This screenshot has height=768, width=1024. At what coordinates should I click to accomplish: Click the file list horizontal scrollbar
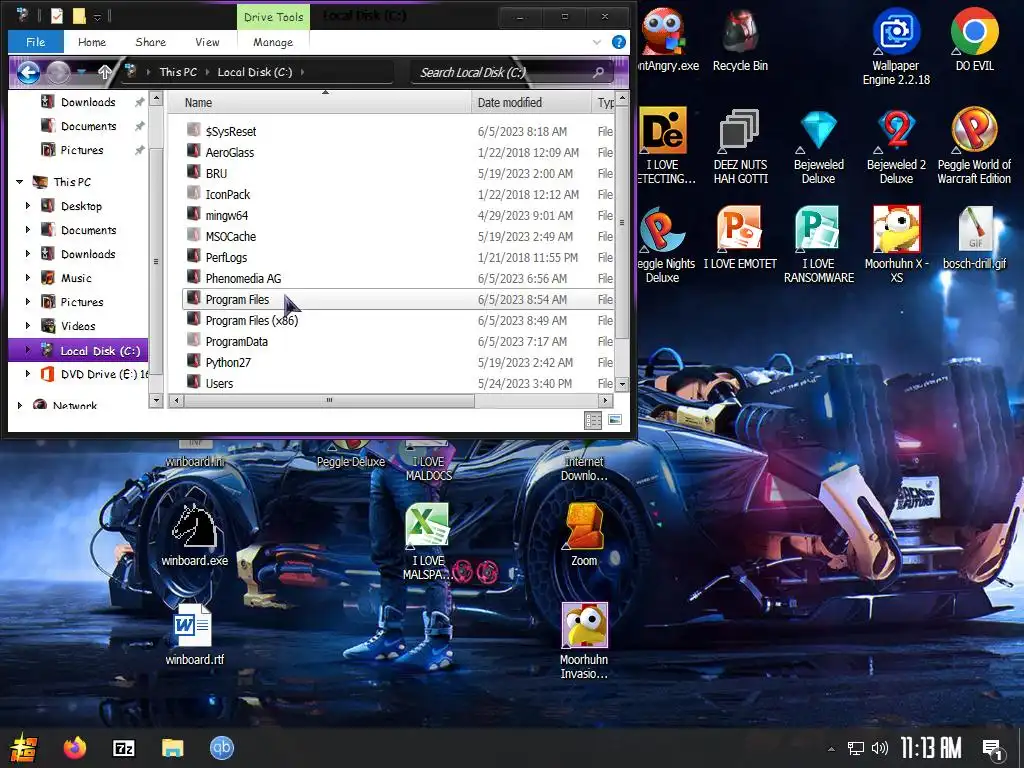(x=329, y=400)
